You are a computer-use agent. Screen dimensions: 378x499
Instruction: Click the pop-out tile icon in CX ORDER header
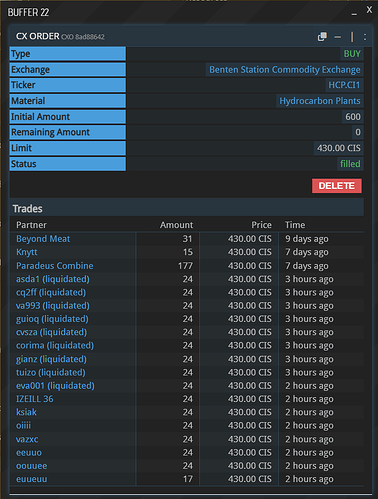[322, 36]
